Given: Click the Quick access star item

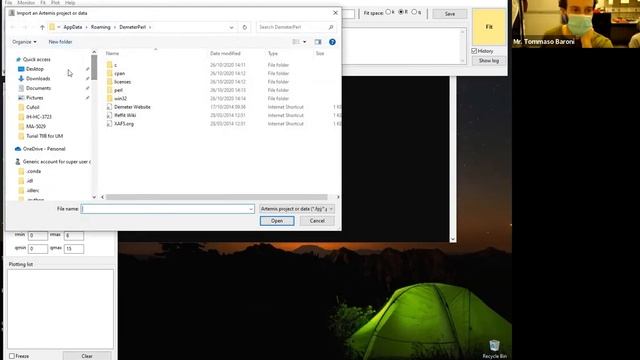Looking at the screenshot, I should click(36, 60).
